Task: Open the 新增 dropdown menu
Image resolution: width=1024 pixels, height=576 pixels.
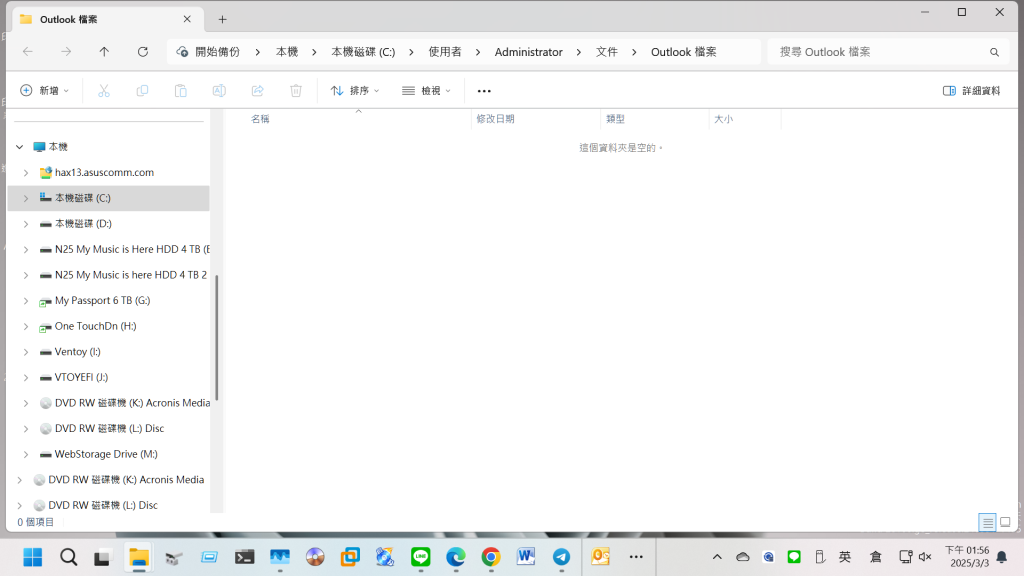Action: point(45,91)
